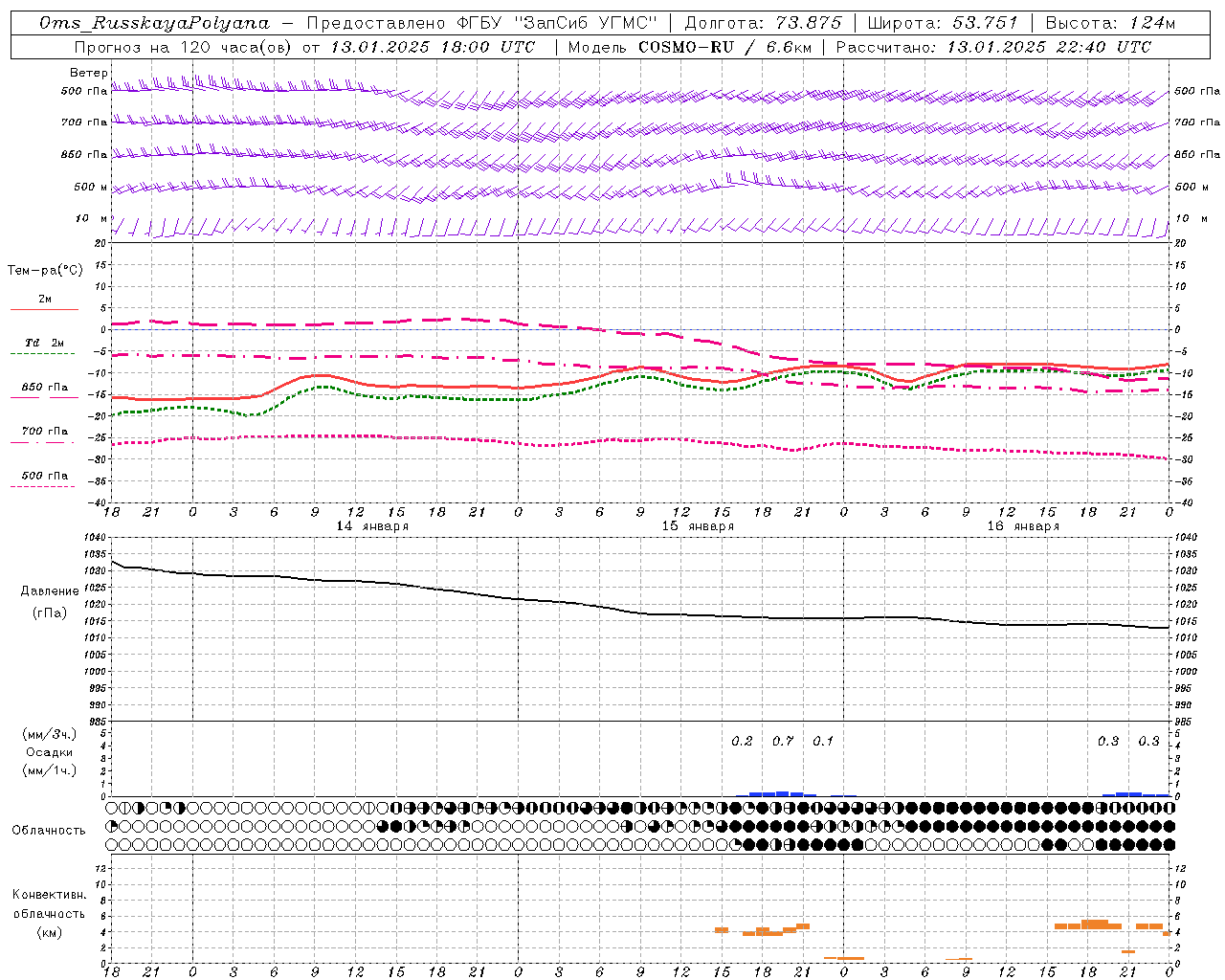Image resolution: width=1225 pixels, height=980 pixels.
Task: Click the 500 гПа temperature legend entry
Action: pos(45,475)
